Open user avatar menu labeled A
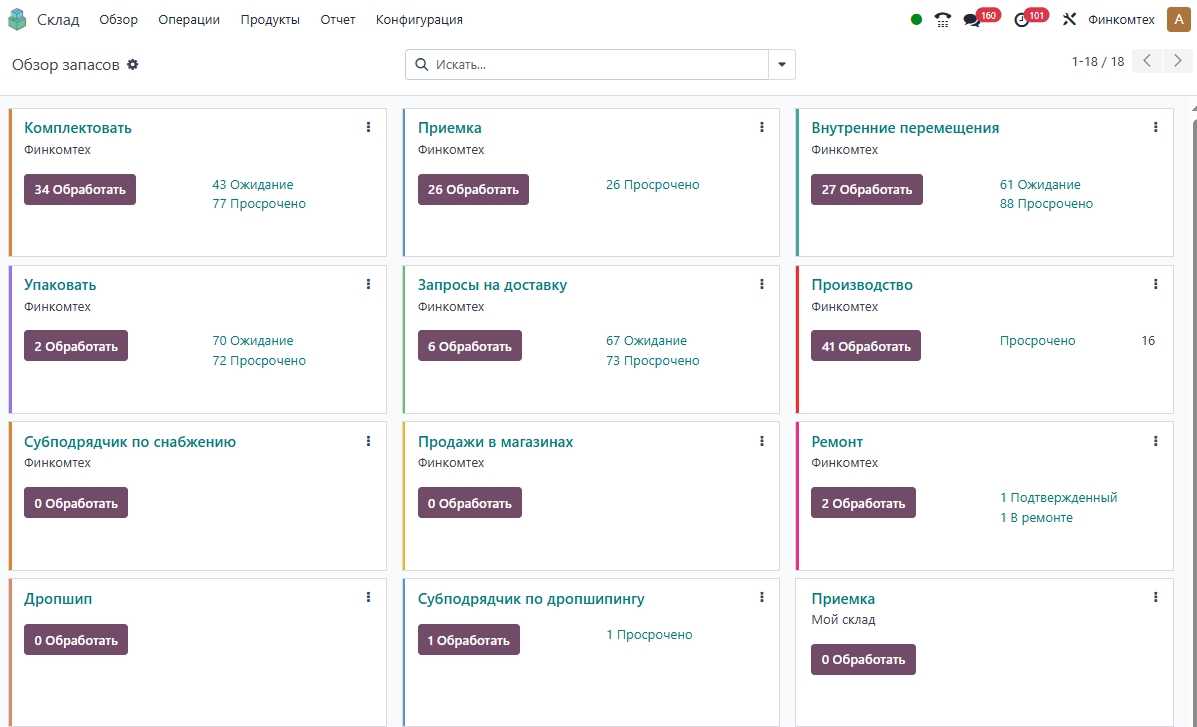This screenshot has height=727, width=1197. coord(1177,20)
